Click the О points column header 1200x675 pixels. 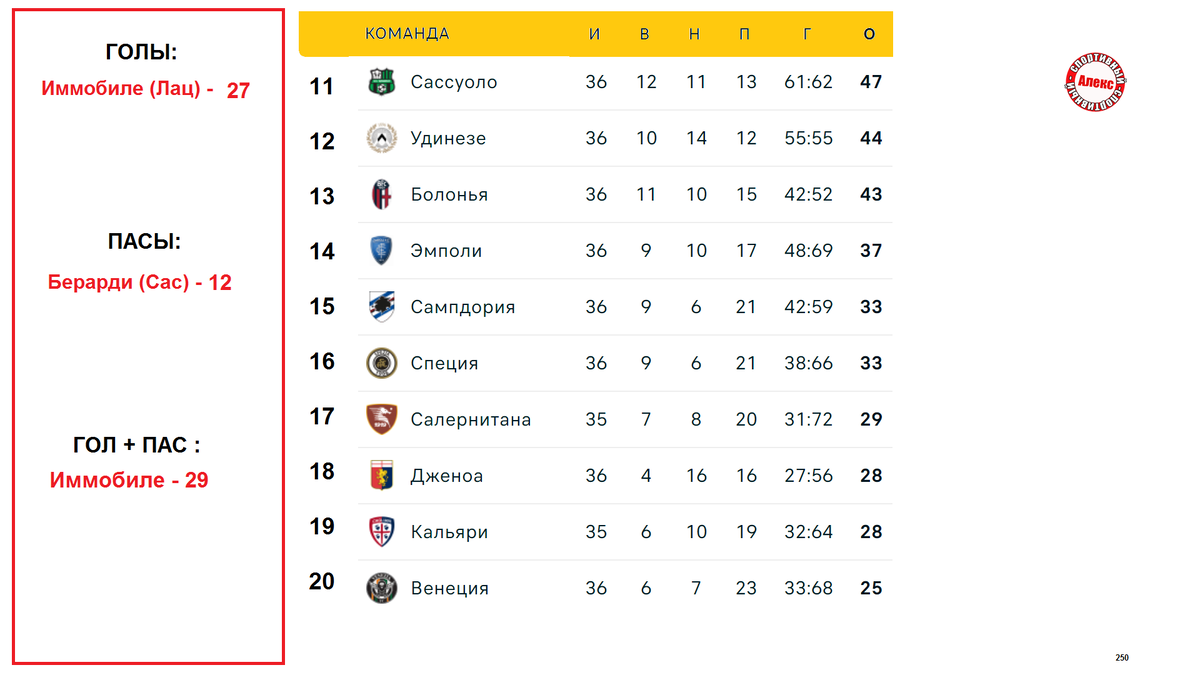(x=870, y=34)
